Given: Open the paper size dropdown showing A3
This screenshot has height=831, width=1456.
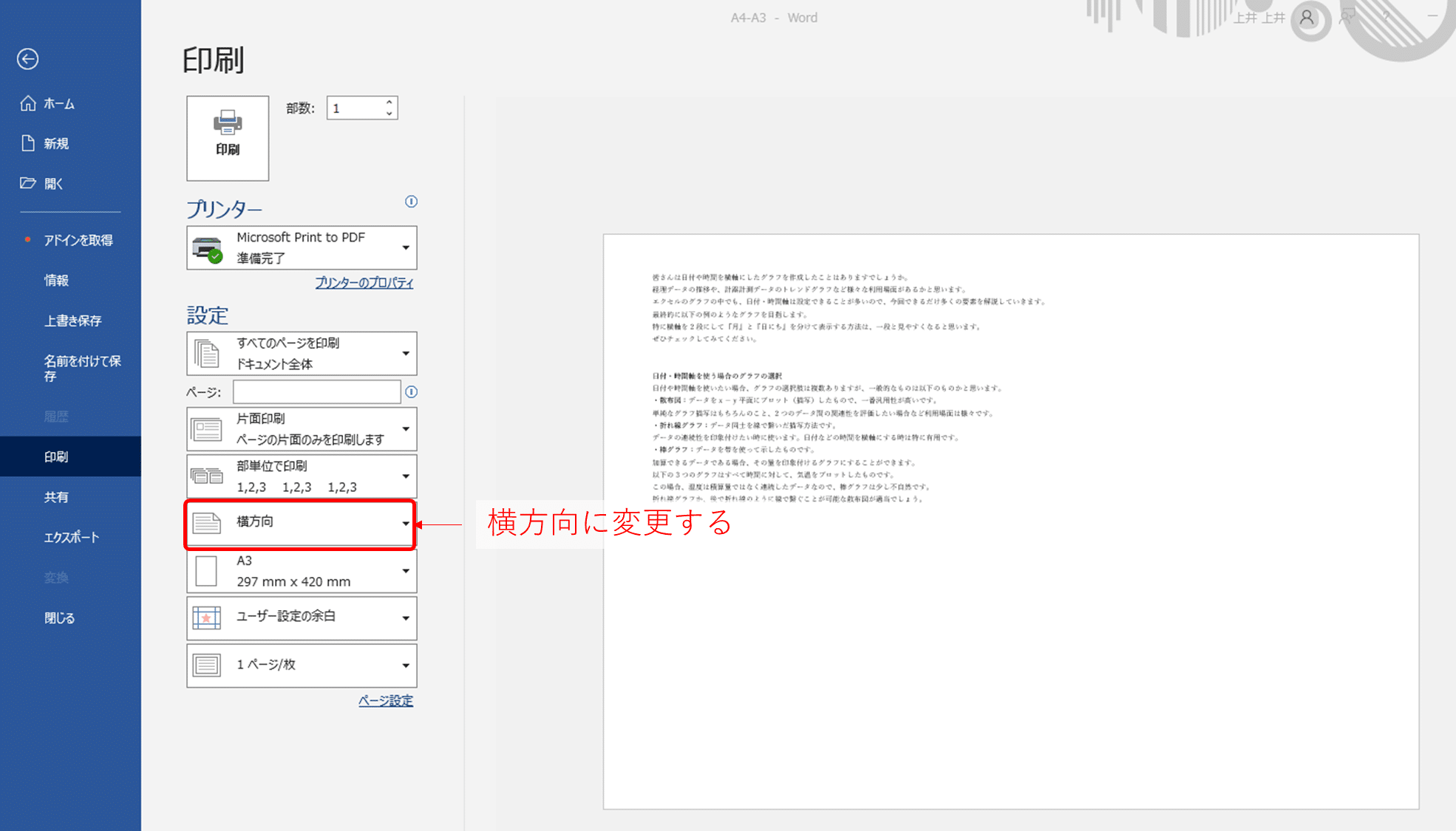Looking at the screenshot, I should click(x=405, y=570).
